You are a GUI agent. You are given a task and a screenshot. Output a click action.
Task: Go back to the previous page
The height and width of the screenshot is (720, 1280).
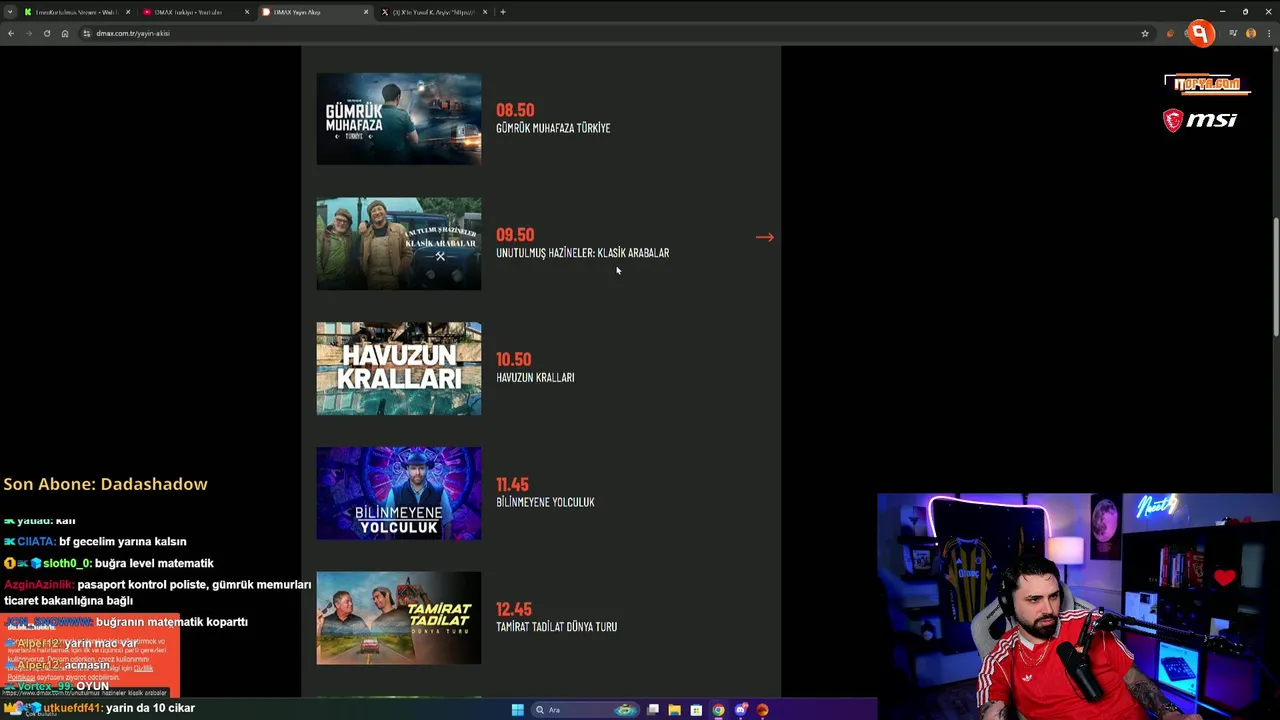click(x=10, y=33)
